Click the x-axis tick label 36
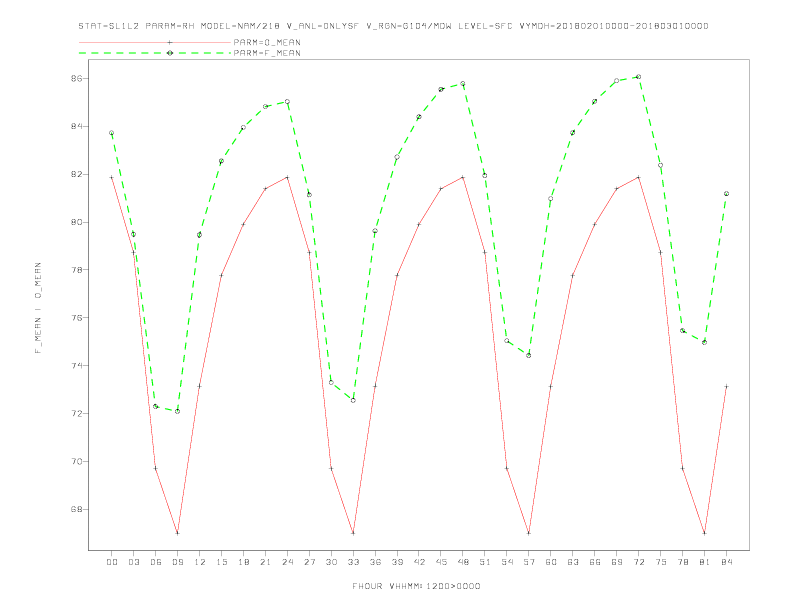The height and width of the screenshot is (612, 792). pos(375,562)
